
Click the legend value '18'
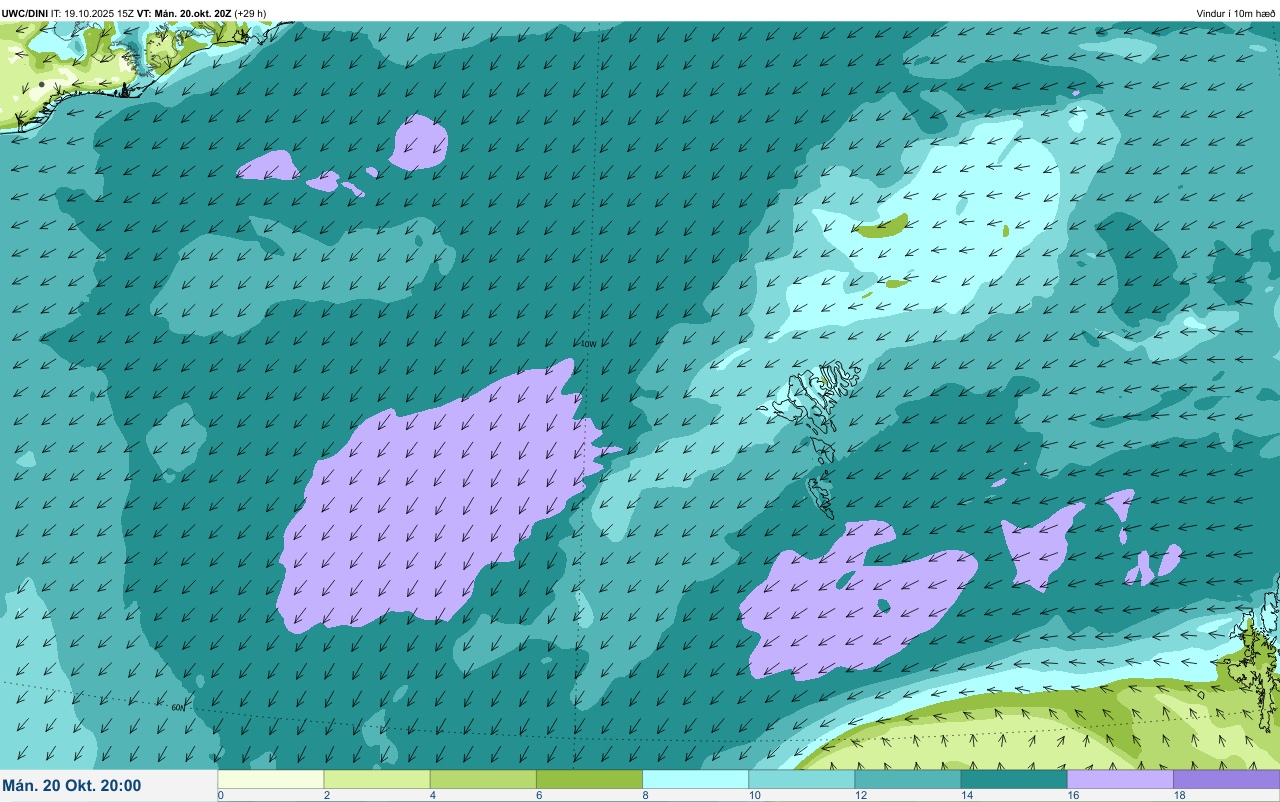pos(1179,795)
